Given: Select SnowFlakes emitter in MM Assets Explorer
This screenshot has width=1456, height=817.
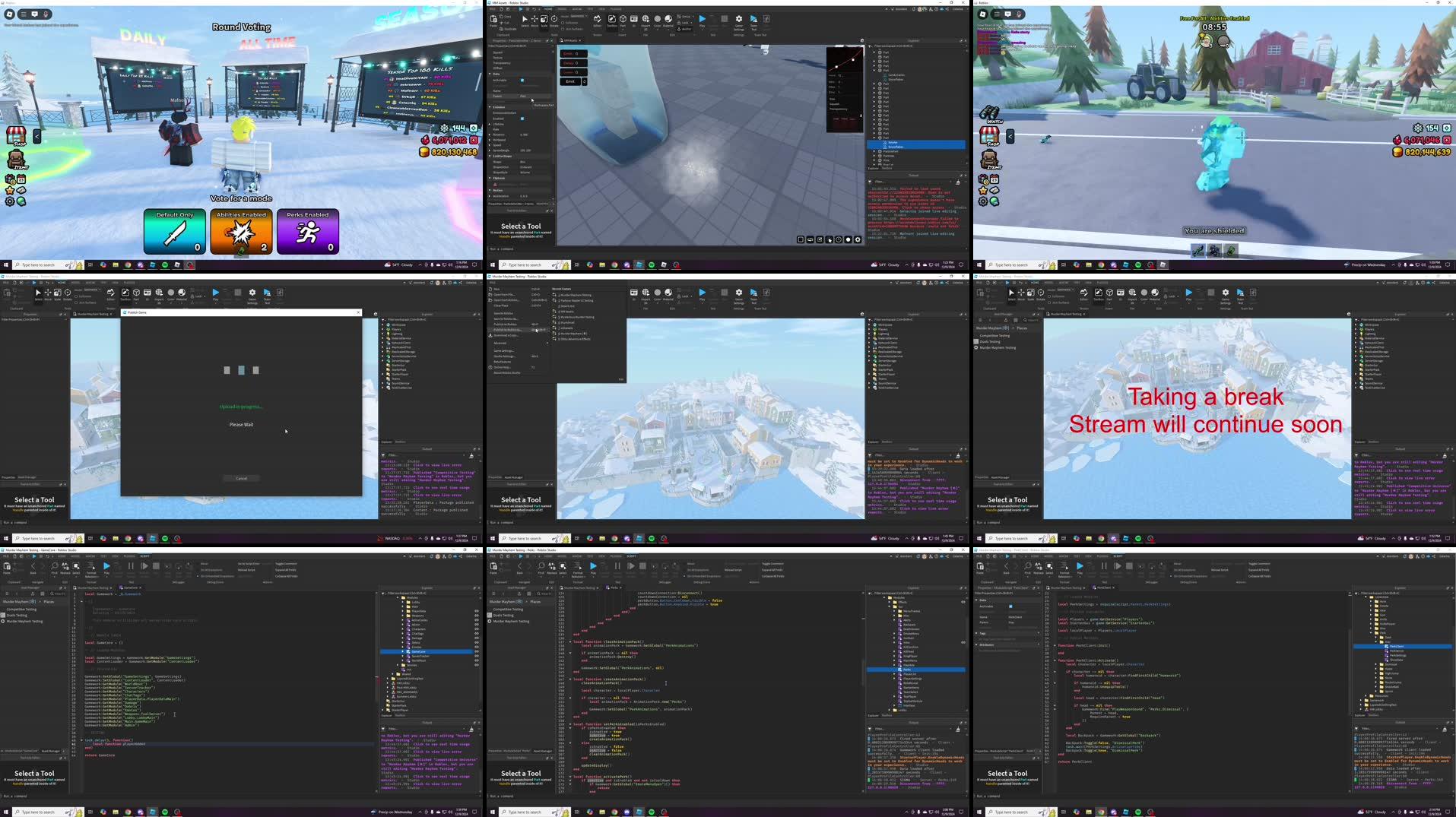Looking at the screenshot, I should pyautogui.click(x=895, y=147).
